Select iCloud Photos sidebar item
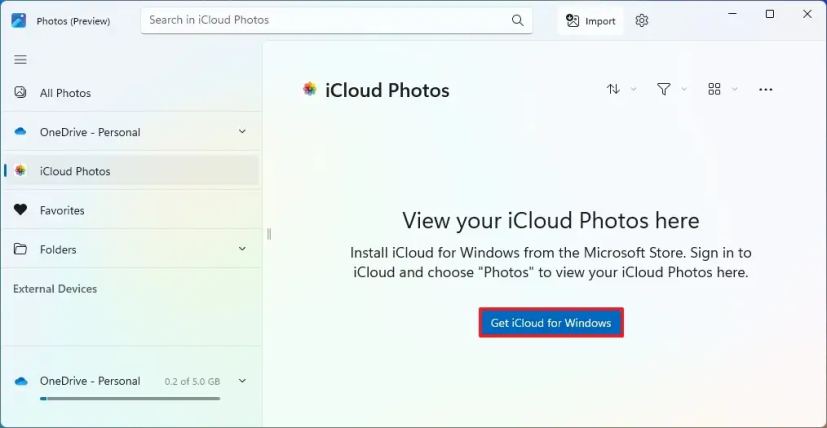 [x=75, y=171]
